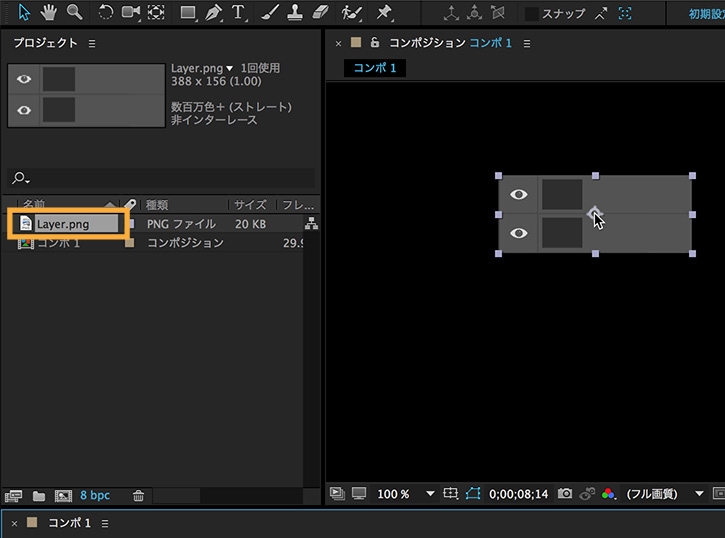Viewport: 725px width, 538px height.
Task: Open the show channel color icon
Action: pyautogui.click(x=608, y=494)
